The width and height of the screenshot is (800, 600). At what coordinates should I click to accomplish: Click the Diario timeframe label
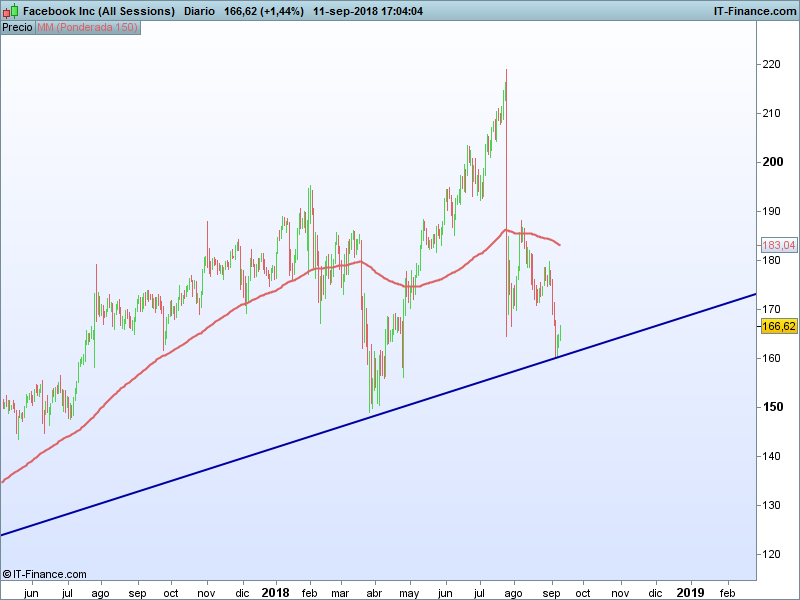199,11
